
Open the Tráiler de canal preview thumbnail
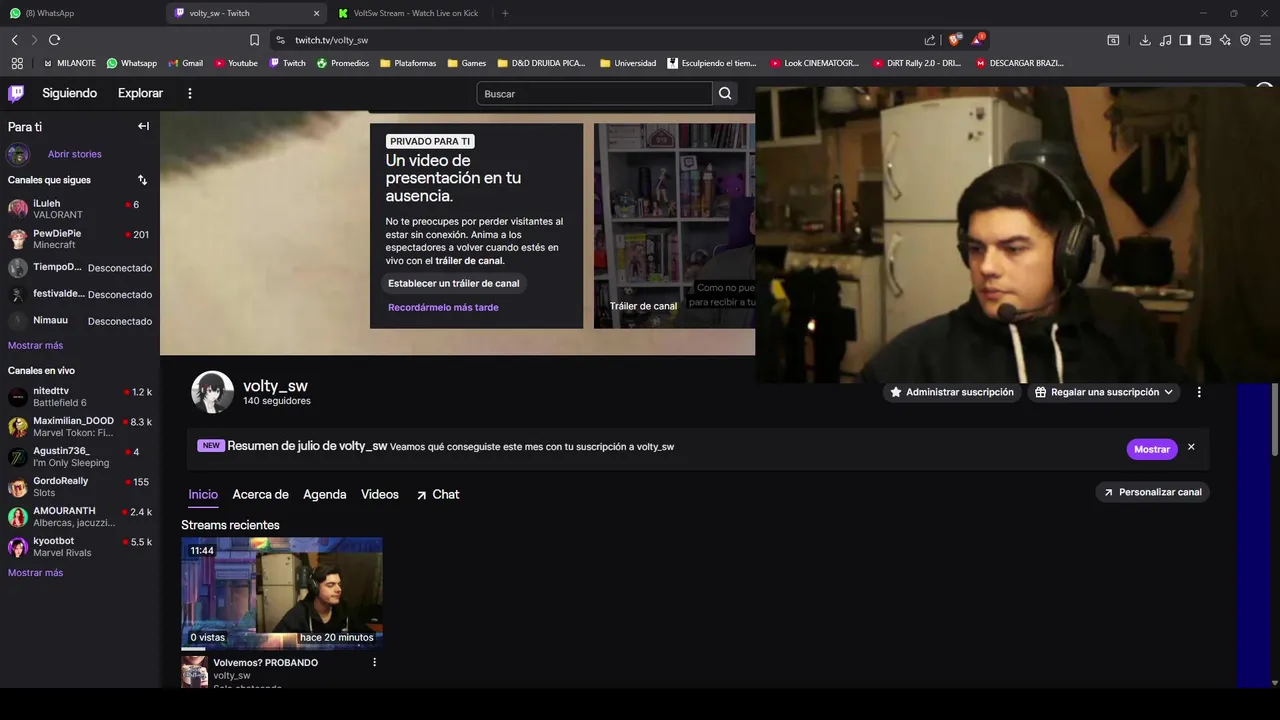coord(675,226)
